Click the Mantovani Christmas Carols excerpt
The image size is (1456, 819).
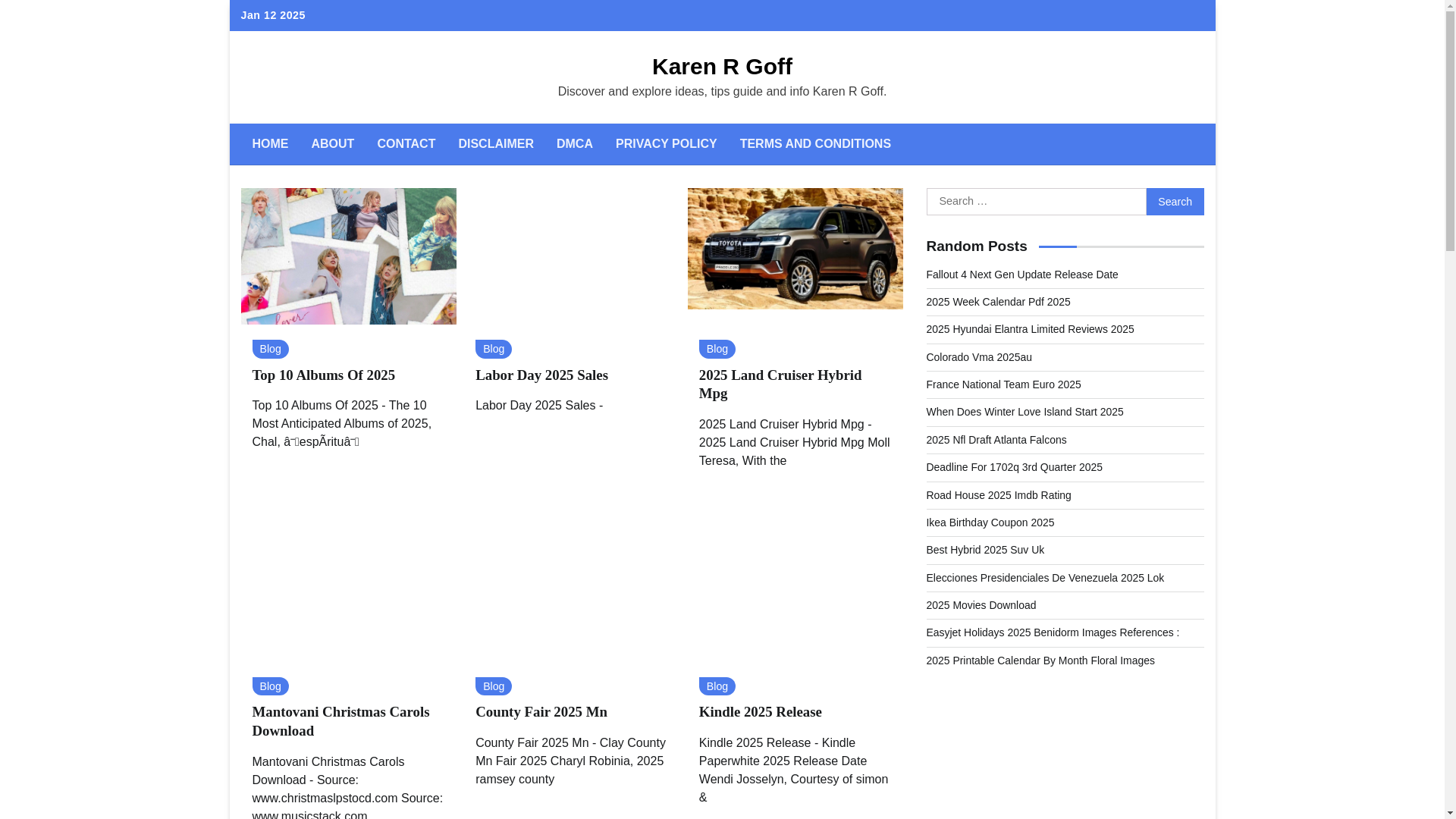pyautogui.click(x=347, y=789)
